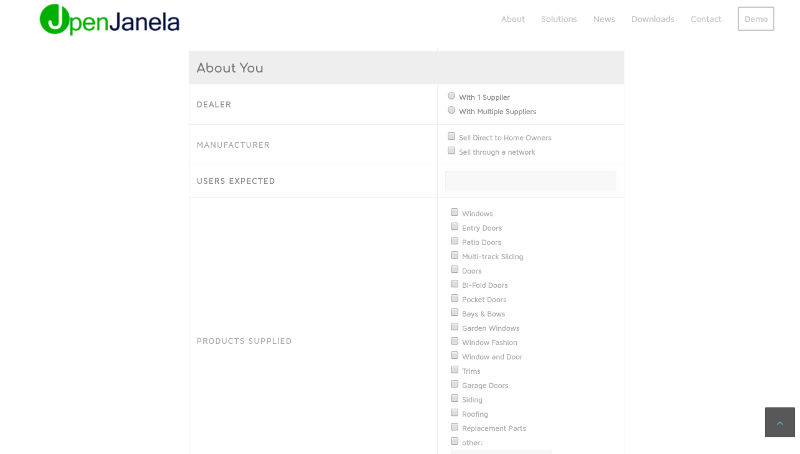This screenshot has width=800, height=454.
Task: Choose the With Multiple Suppliers radio option
Action: [451, 111]
